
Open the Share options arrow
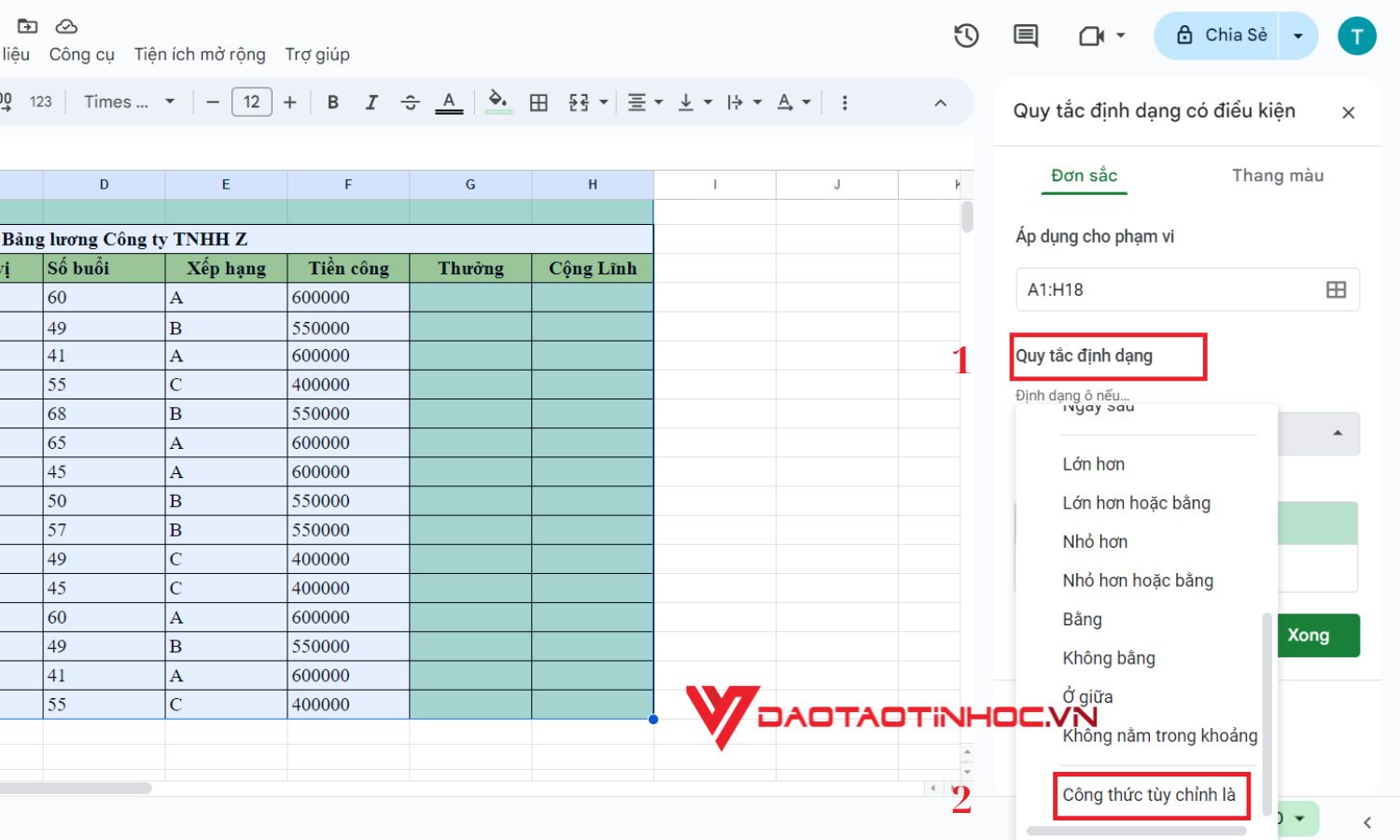point(1297,36)
